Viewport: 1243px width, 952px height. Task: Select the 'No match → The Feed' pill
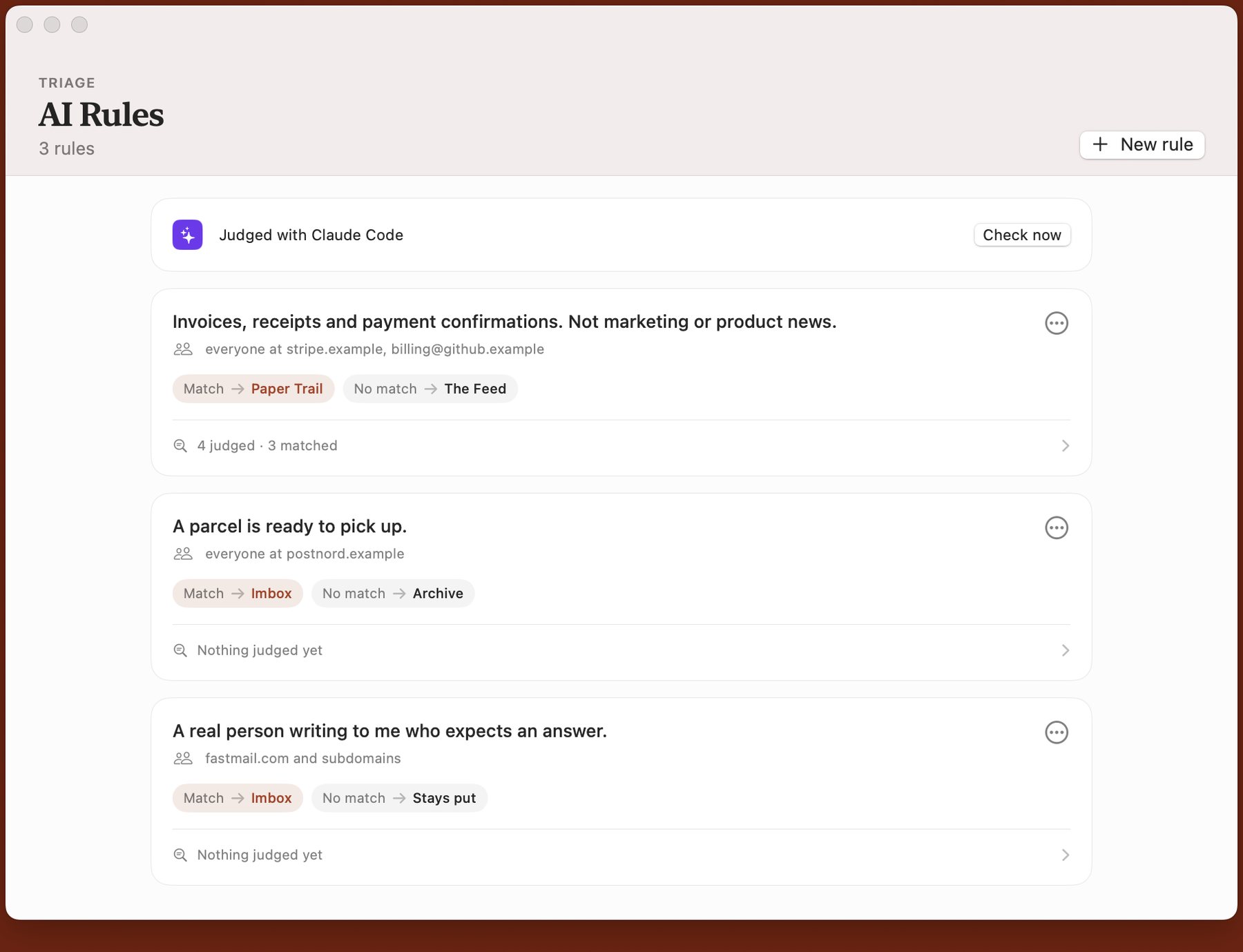coord(430,389)
